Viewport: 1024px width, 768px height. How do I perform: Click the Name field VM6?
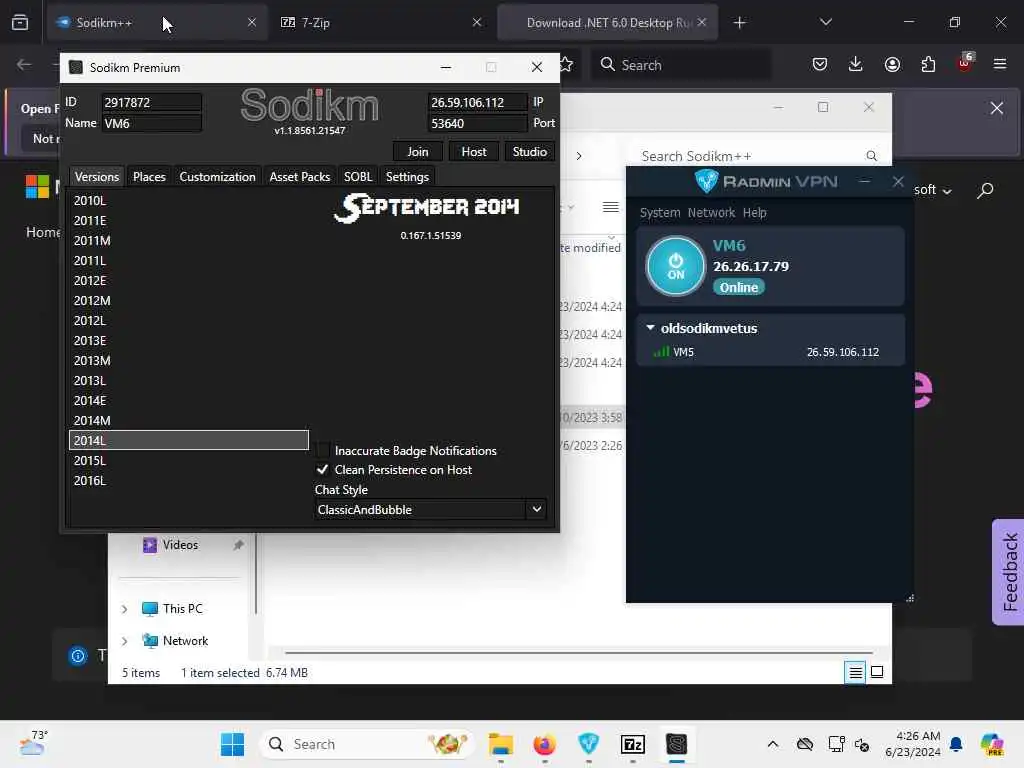[151, 123]
